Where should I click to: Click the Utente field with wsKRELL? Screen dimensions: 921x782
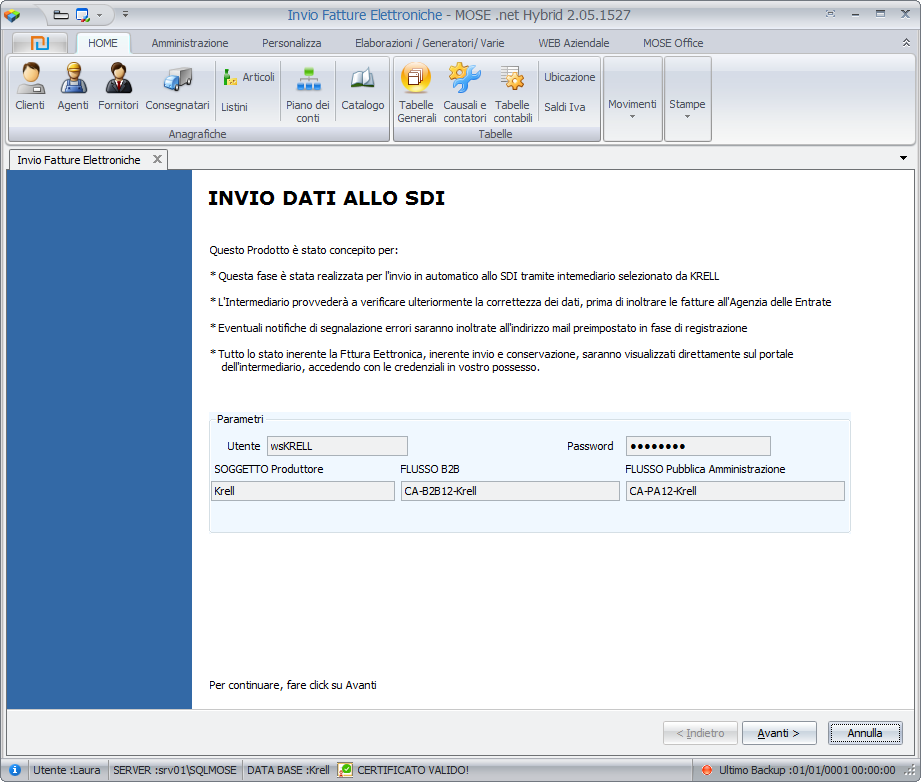(x=337, y=446)
